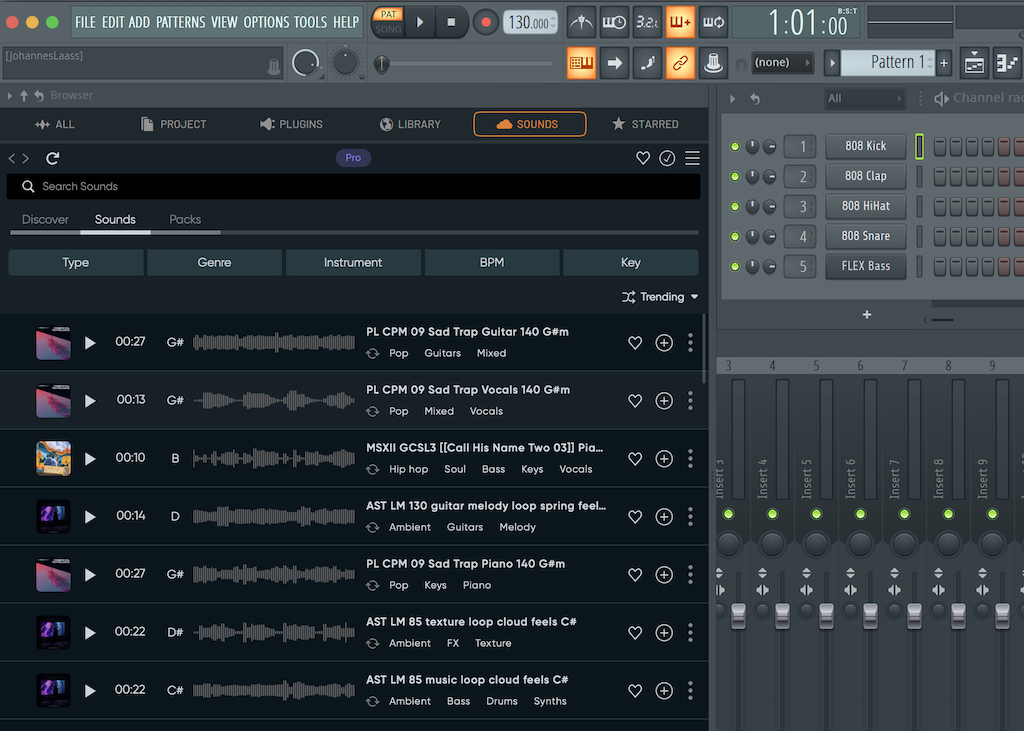Mute the 808 Kick channel
The image size is (1024, 731).
tap(735, 147)
